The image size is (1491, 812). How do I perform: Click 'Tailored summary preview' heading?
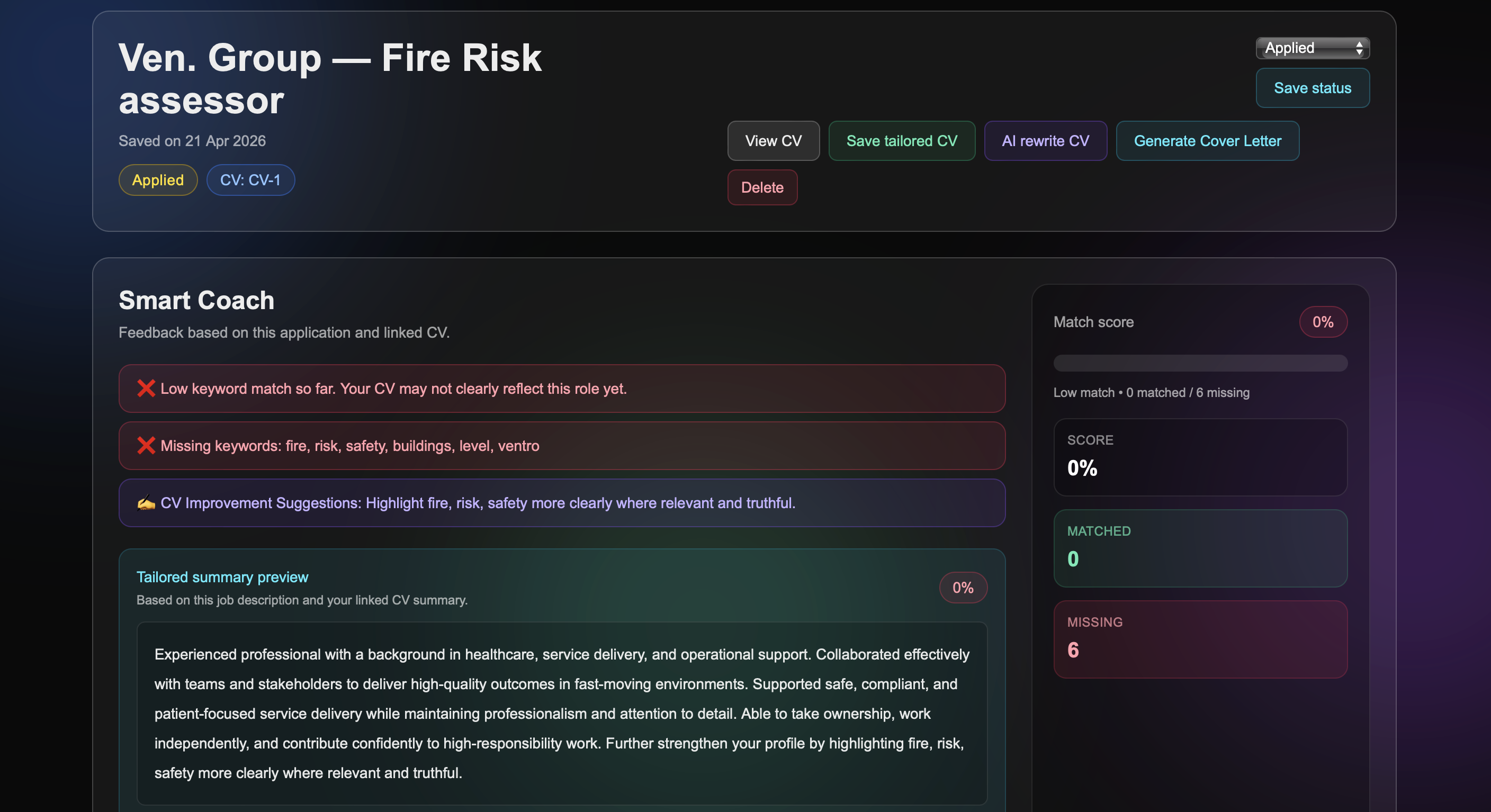click(222, 577)
